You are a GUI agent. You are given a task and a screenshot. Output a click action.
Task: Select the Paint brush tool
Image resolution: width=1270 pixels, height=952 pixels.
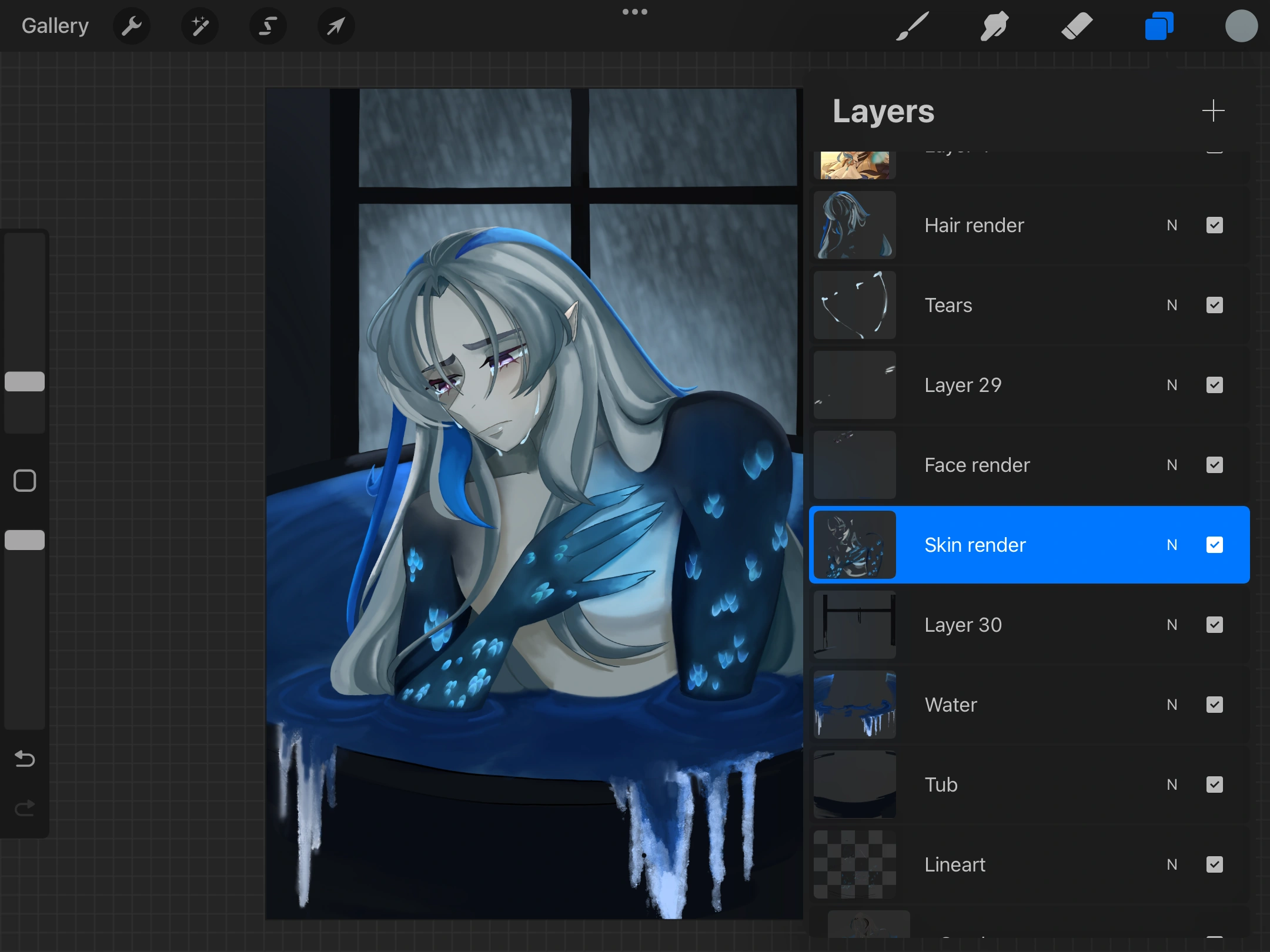(x=912, y=26)
